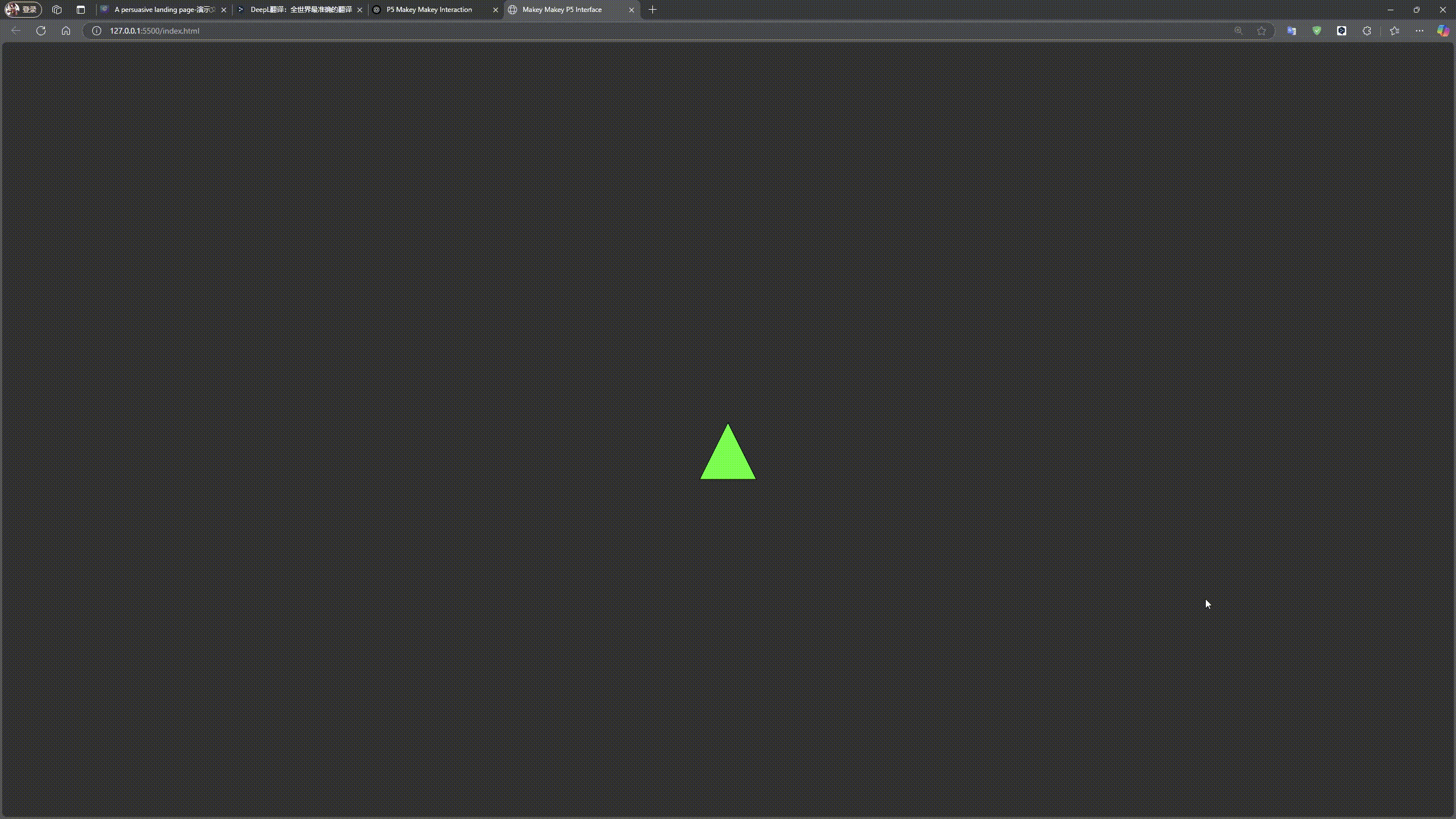
Task: Open a new browser tab
Action: point(652,10)
